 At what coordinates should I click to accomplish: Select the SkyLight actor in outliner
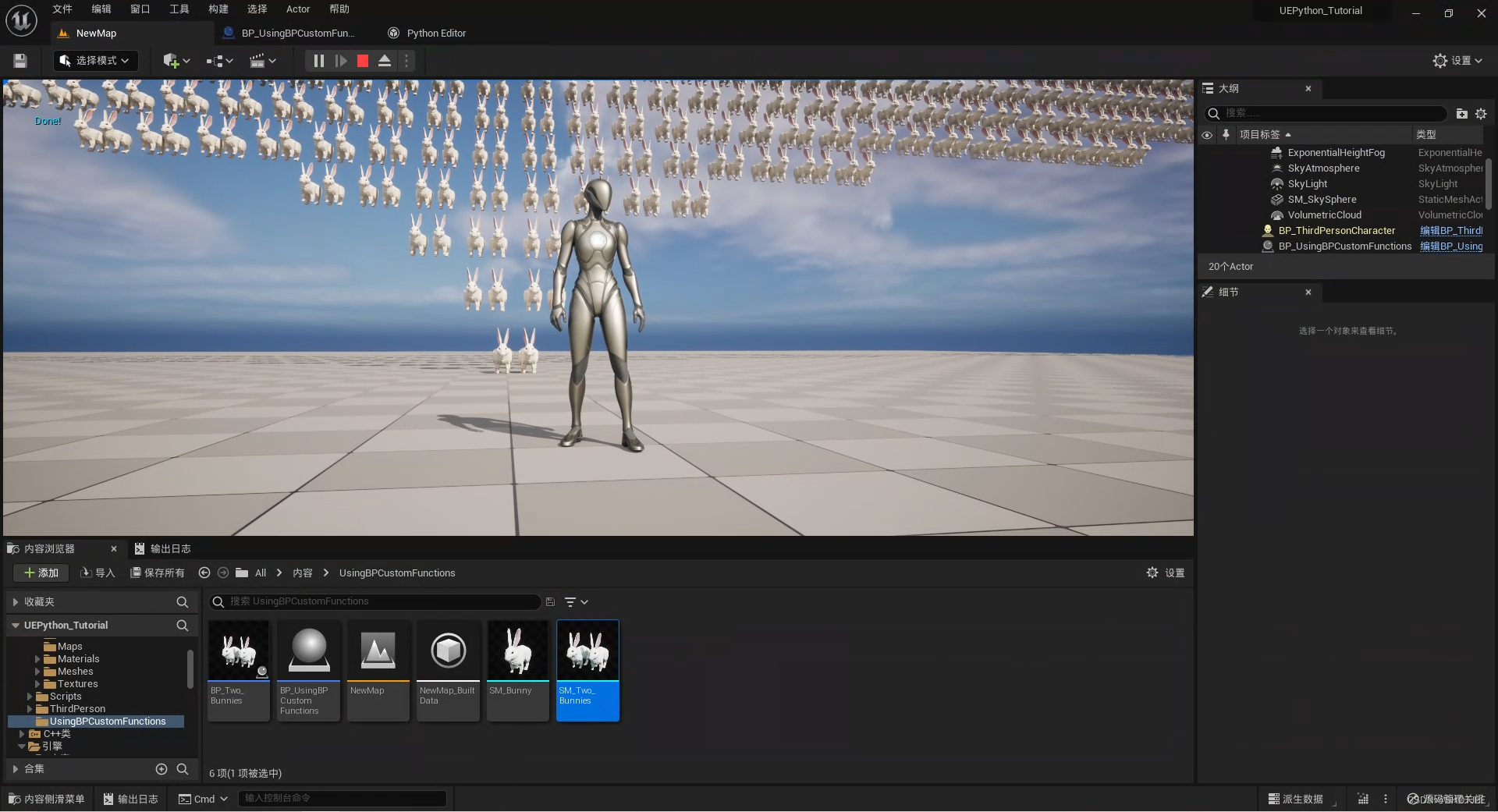click(x=1307, y=184)
